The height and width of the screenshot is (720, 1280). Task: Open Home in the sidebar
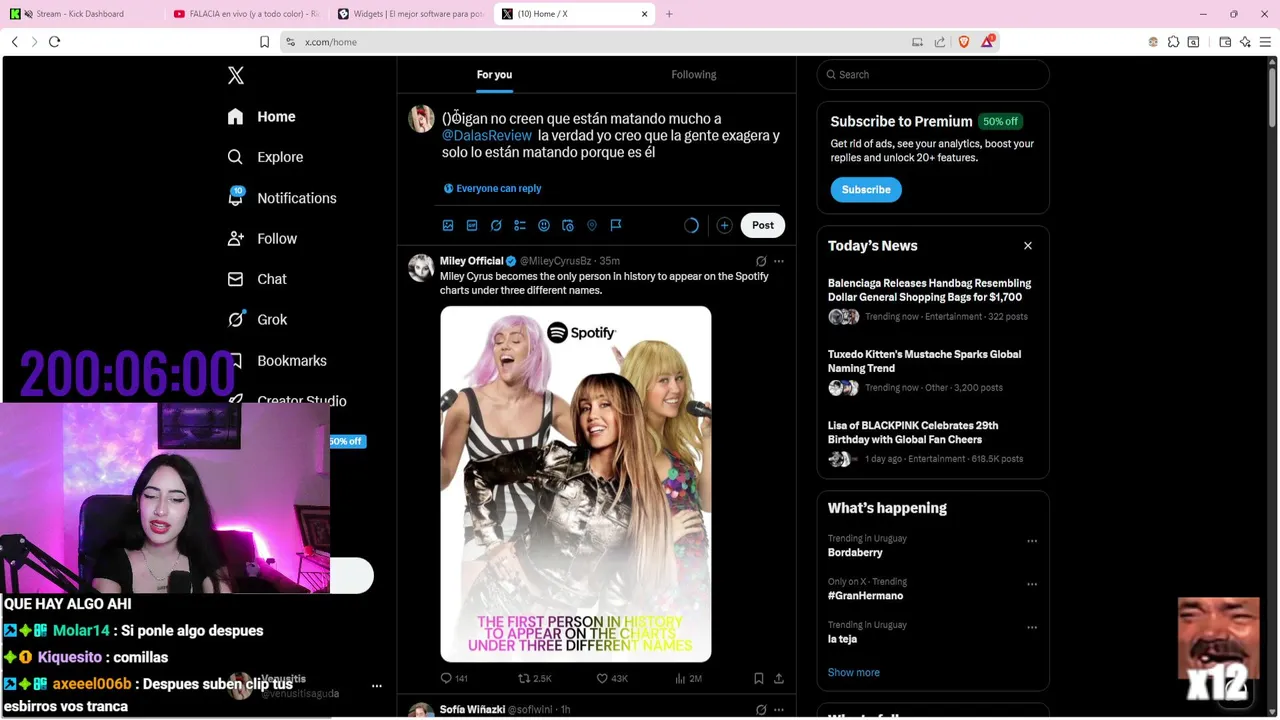tap(261, 117)
